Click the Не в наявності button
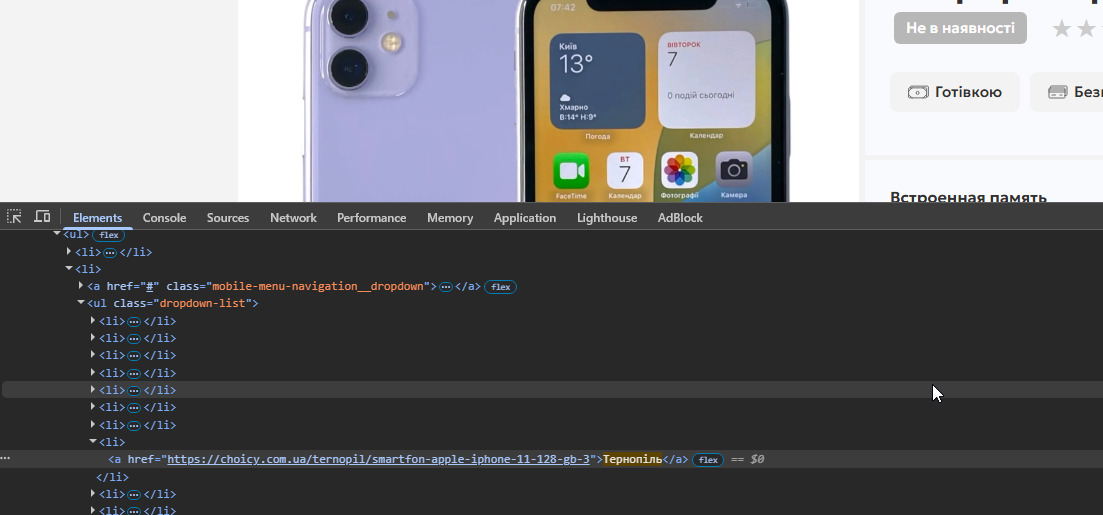This screenshot has width=1103, height=515. click(960, 28)
